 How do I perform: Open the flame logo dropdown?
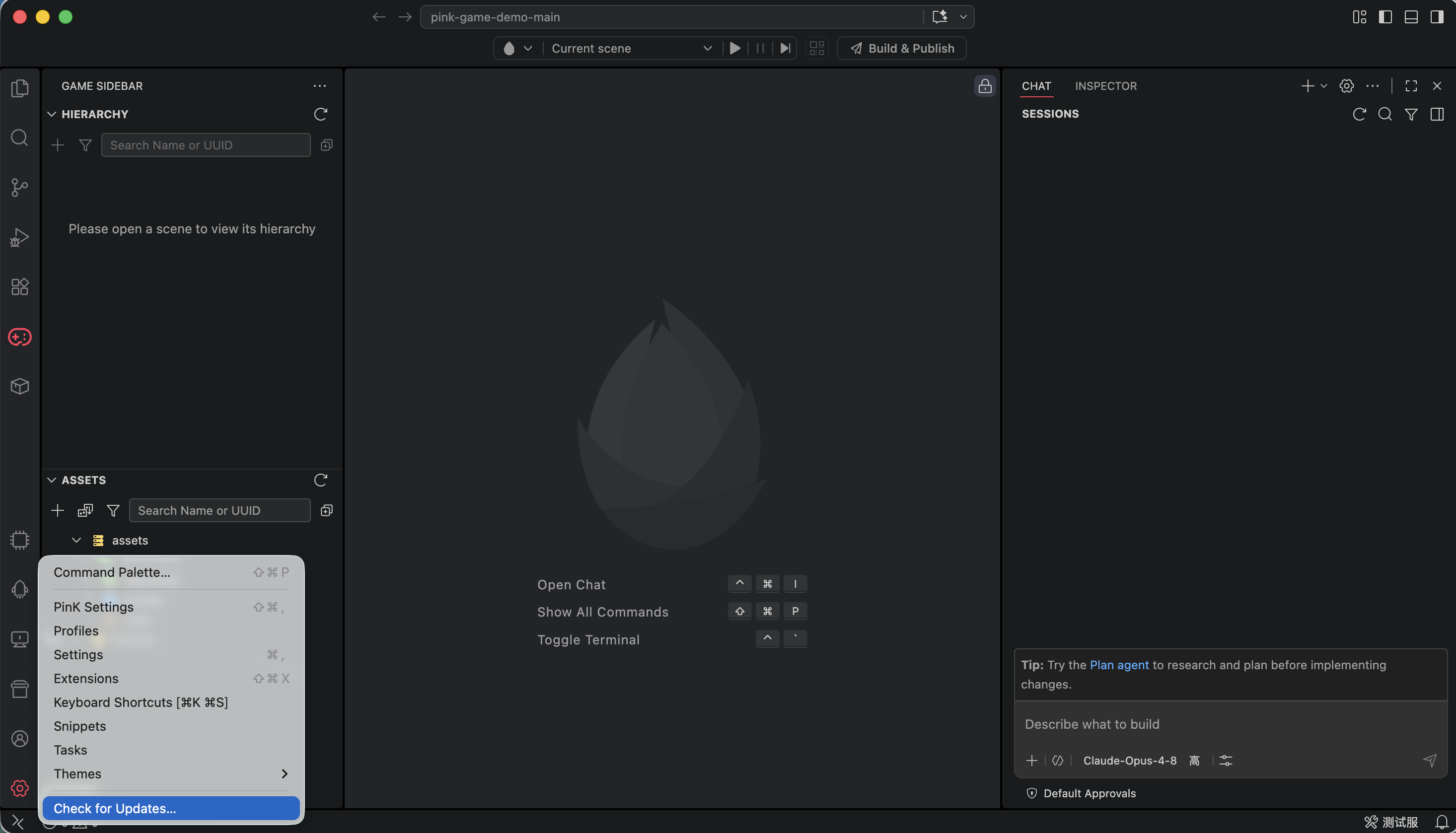pos(518,48)
